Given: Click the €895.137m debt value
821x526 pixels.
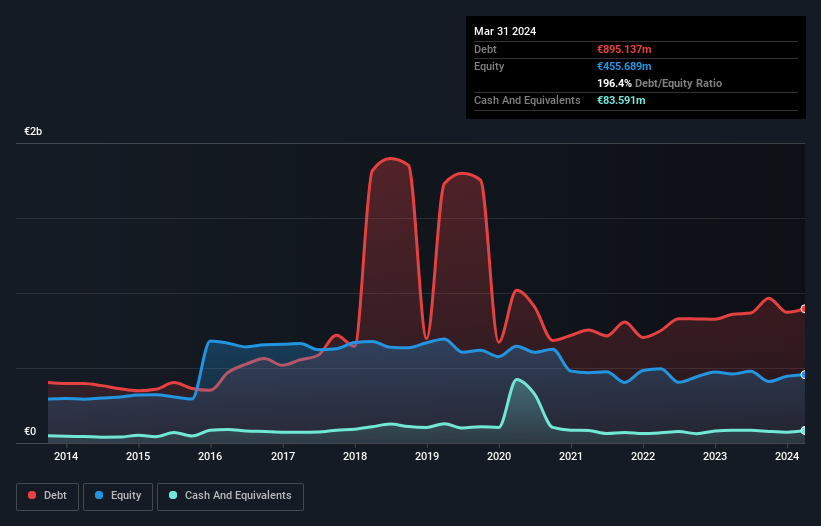Looking at the screenshot, I should [624, 49].
